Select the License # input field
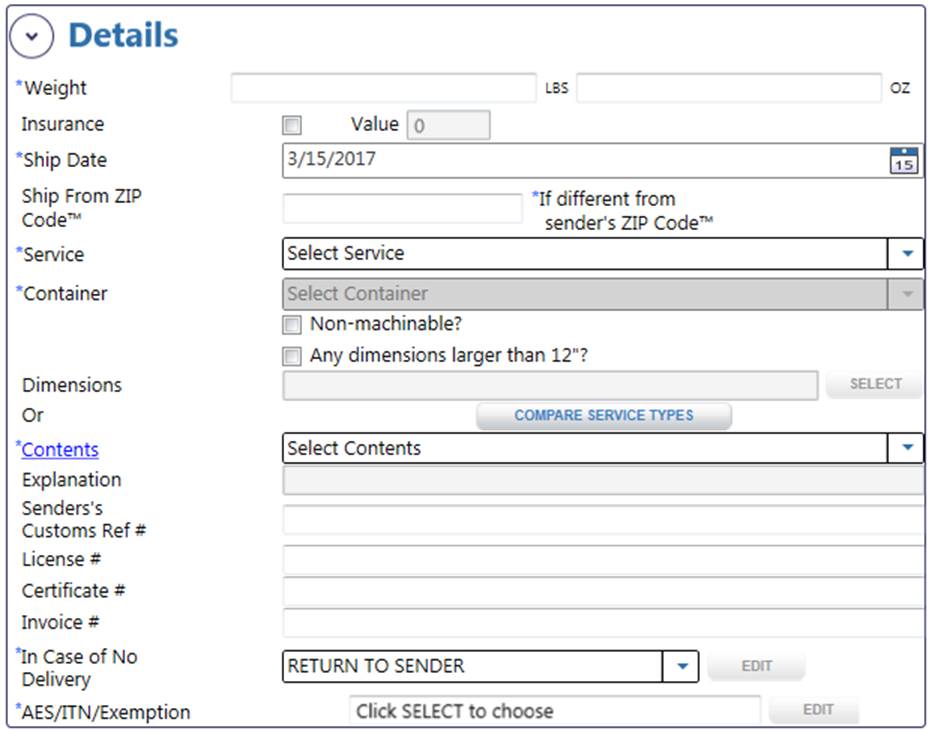This screenshot has width=929, height=731. [x=603, y=560]
